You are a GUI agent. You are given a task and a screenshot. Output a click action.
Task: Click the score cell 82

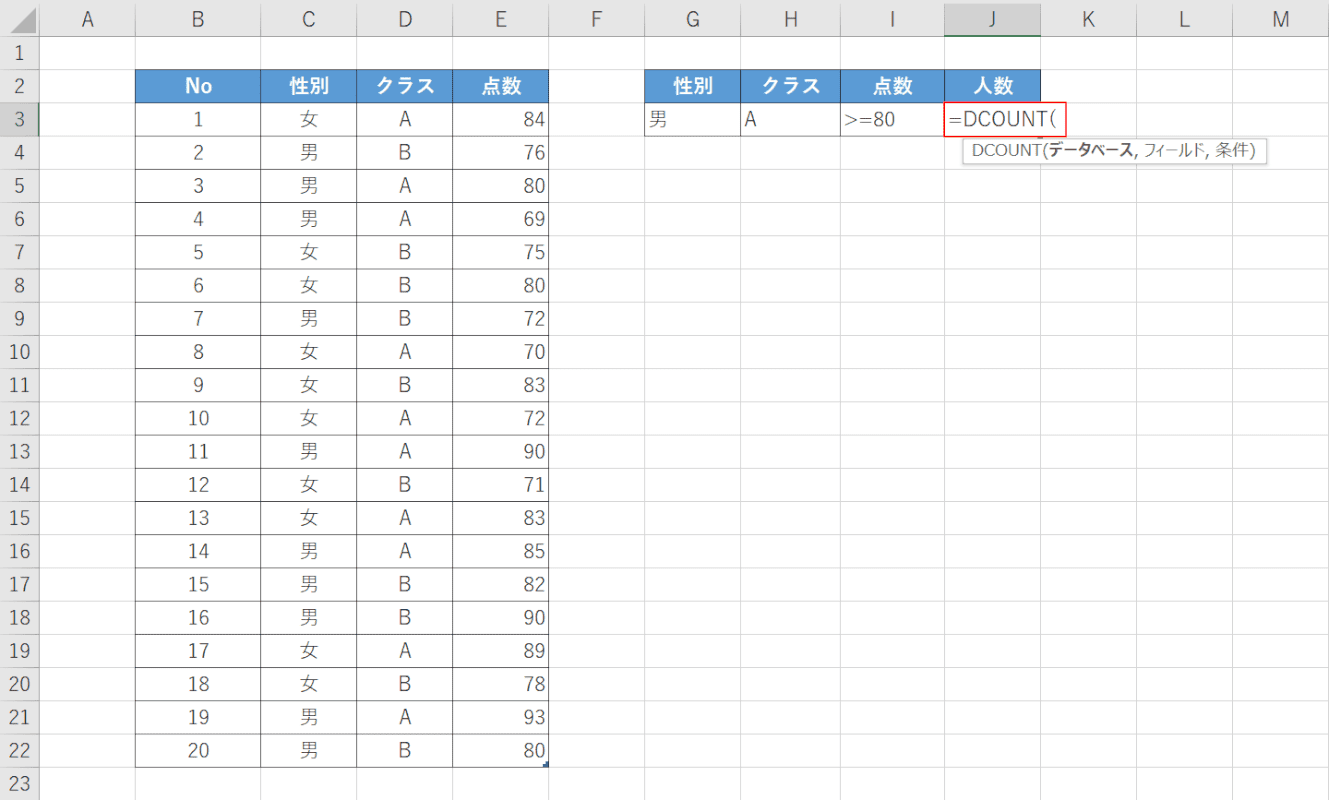point(501,584)
